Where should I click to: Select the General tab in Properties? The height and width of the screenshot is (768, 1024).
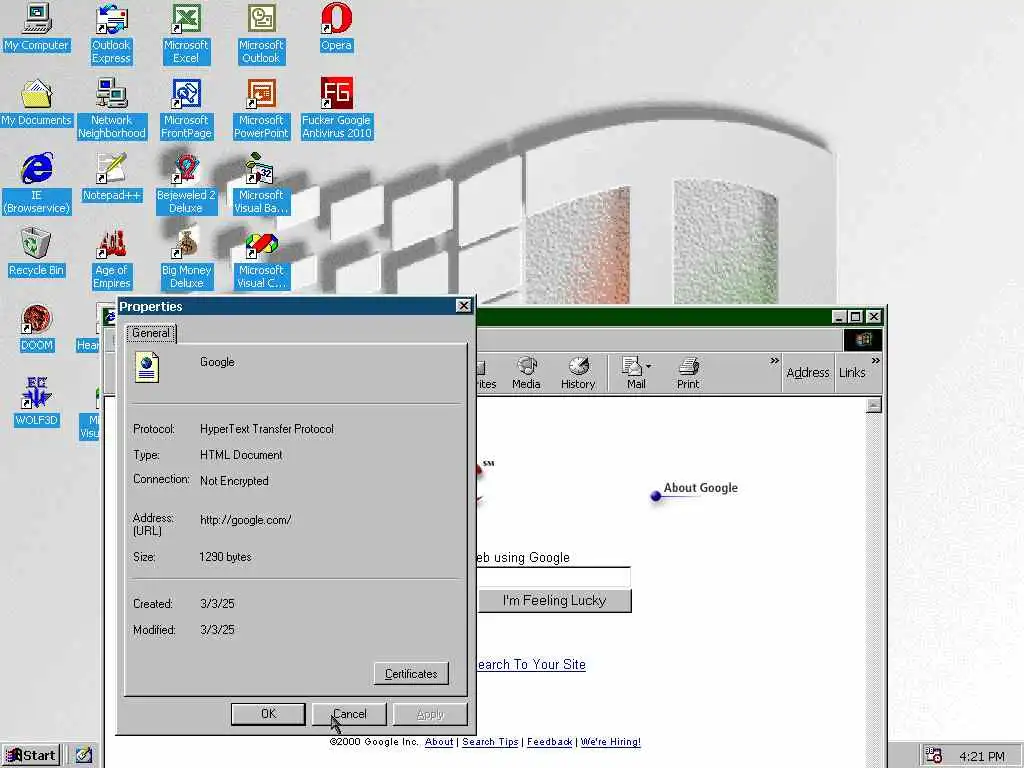tap(151, 333)
